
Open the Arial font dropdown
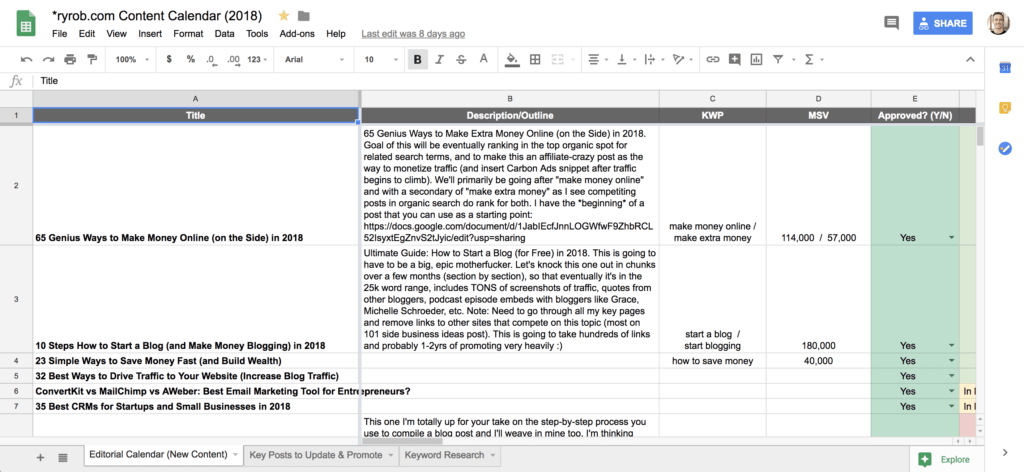point(314,59)
